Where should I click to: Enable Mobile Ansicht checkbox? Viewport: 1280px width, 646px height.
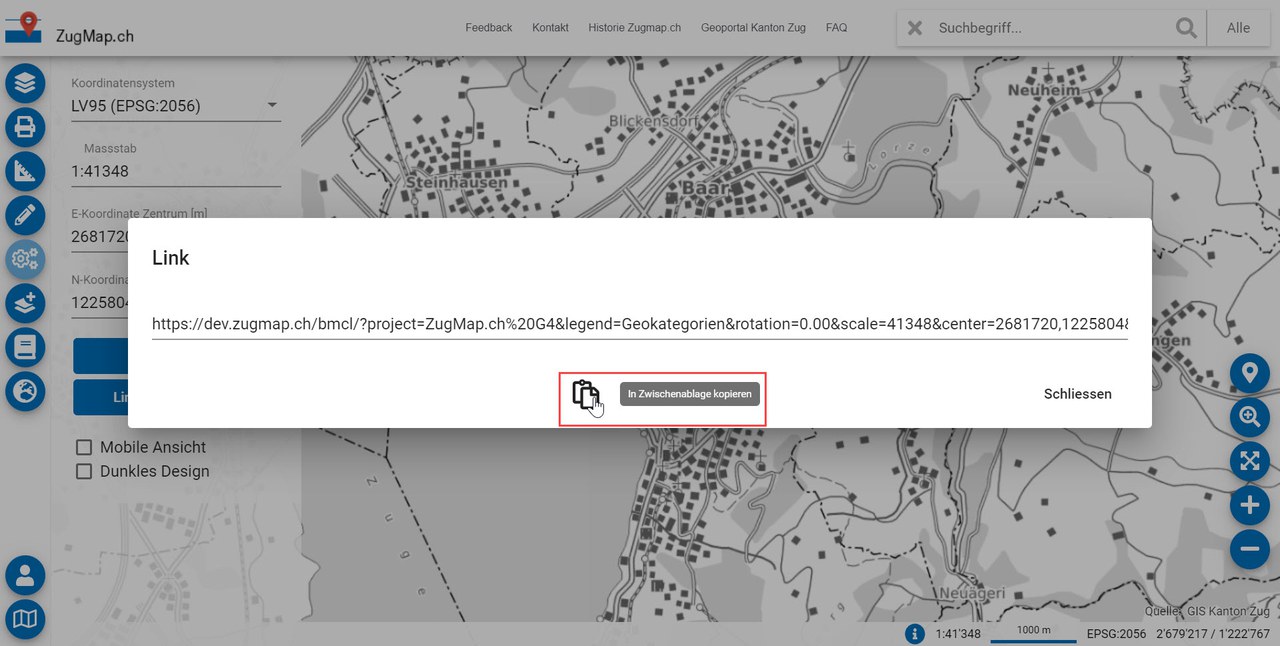click(84, 447)
